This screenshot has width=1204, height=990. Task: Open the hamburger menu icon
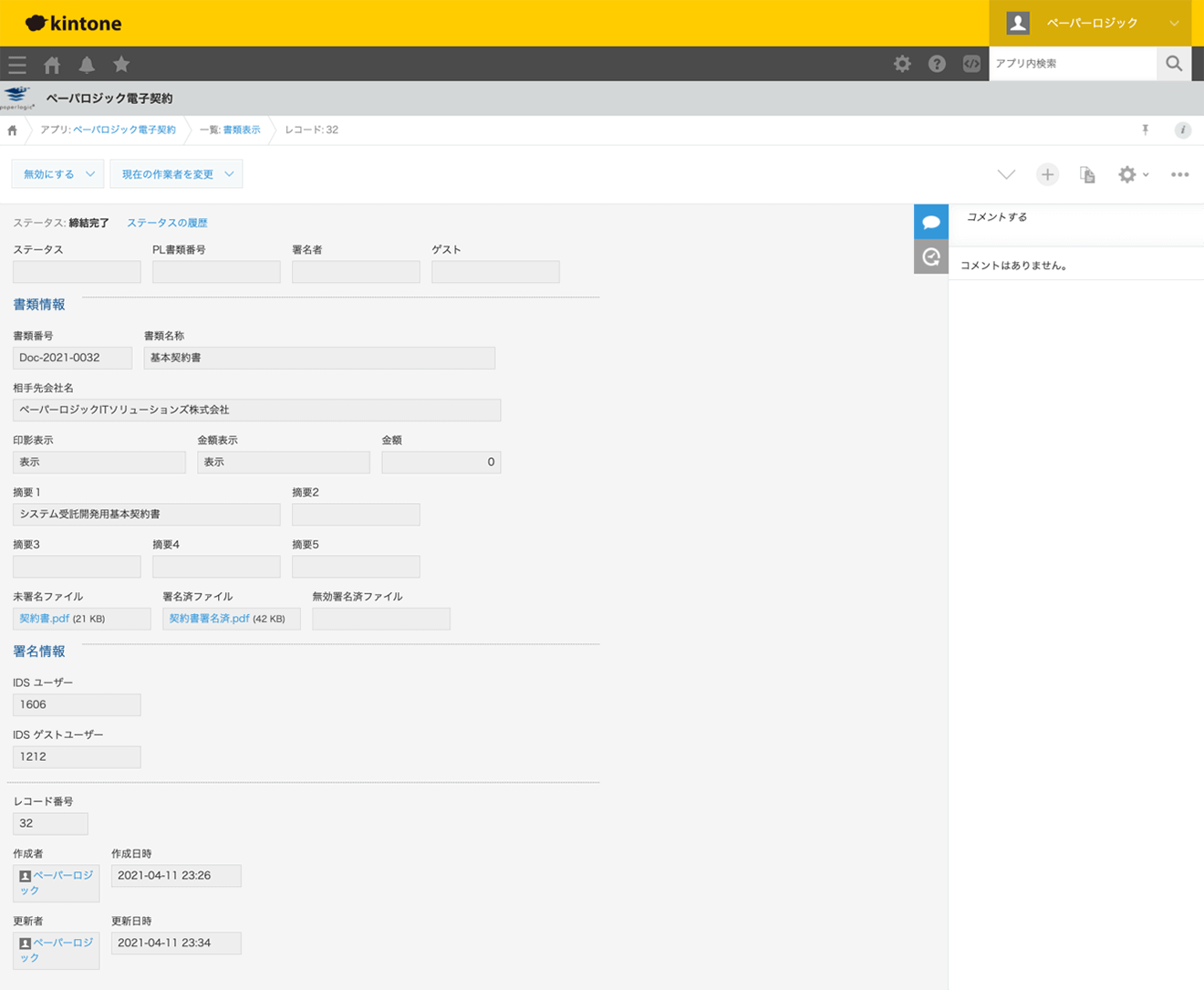click(17, 65)
